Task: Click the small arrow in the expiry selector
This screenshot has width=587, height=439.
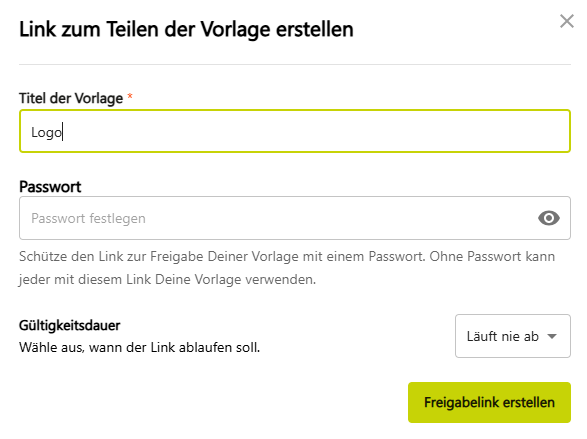Action: click(x=552, y=336)
